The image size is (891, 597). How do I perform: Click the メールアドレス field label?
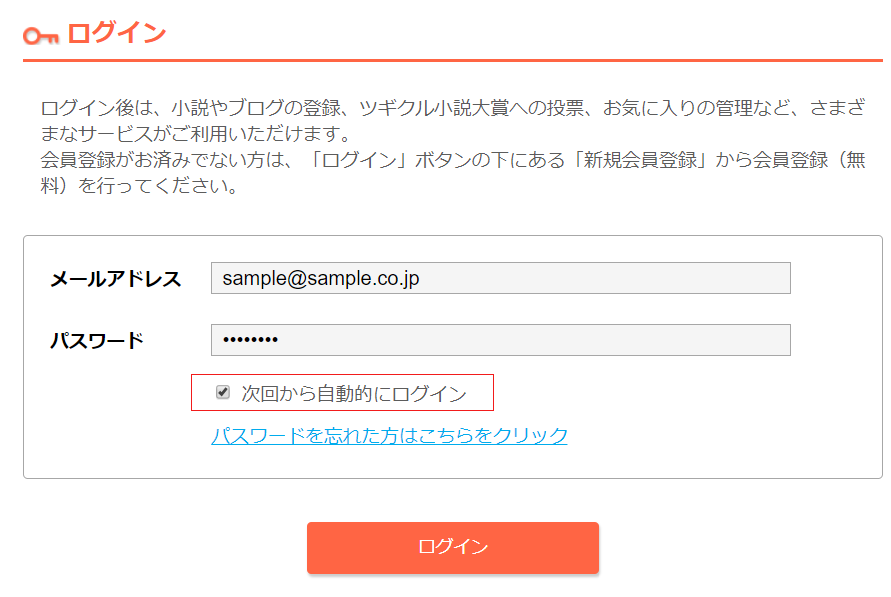click(x=115, y=279)
